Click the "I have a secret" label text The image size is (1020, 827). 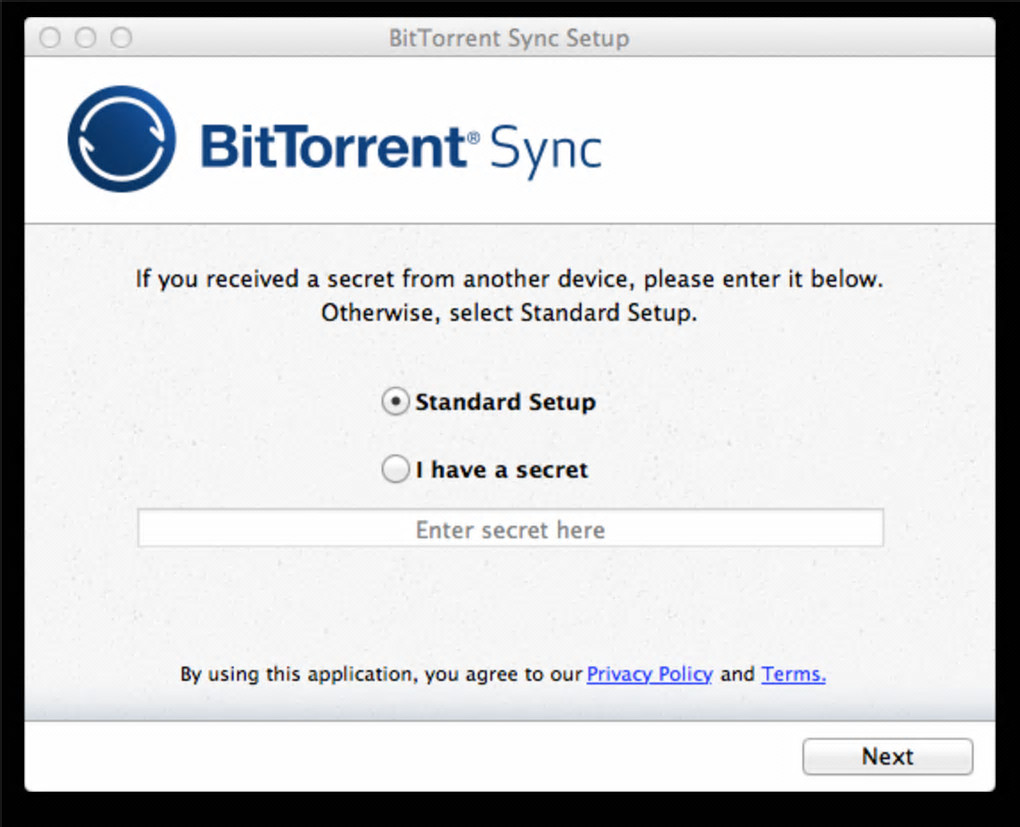pos(502,470)
